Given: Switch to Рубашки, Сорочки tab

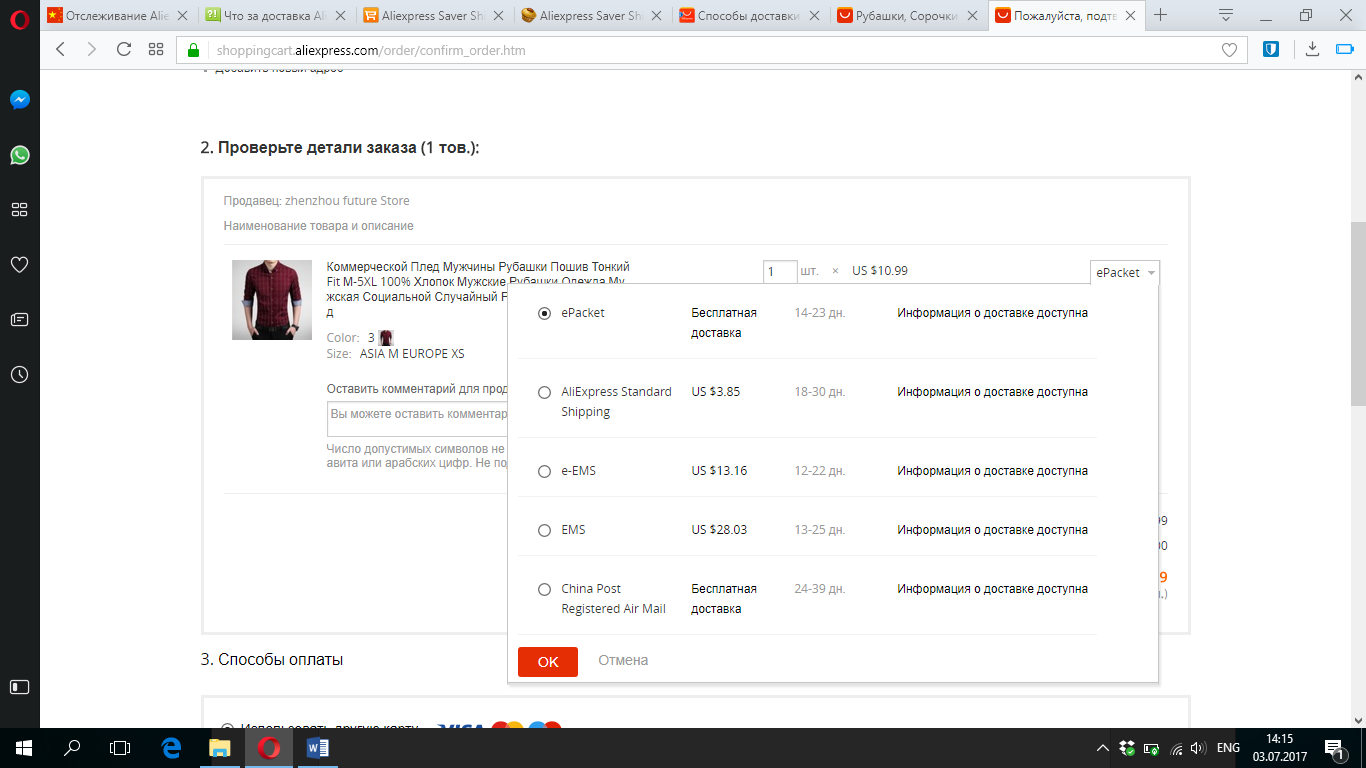Looking at the screenshot, I should coord(909,15).
